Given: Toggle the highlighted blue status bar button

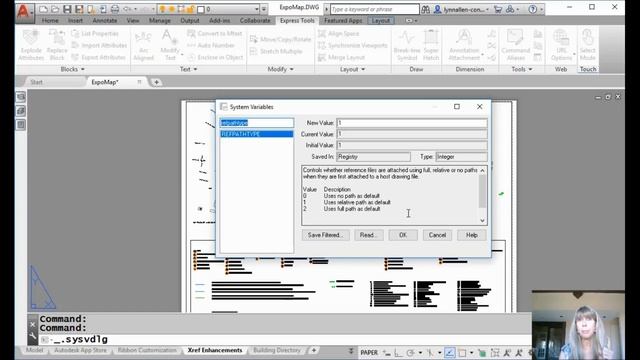Looking at the screenshot, I should pos(449,352).
